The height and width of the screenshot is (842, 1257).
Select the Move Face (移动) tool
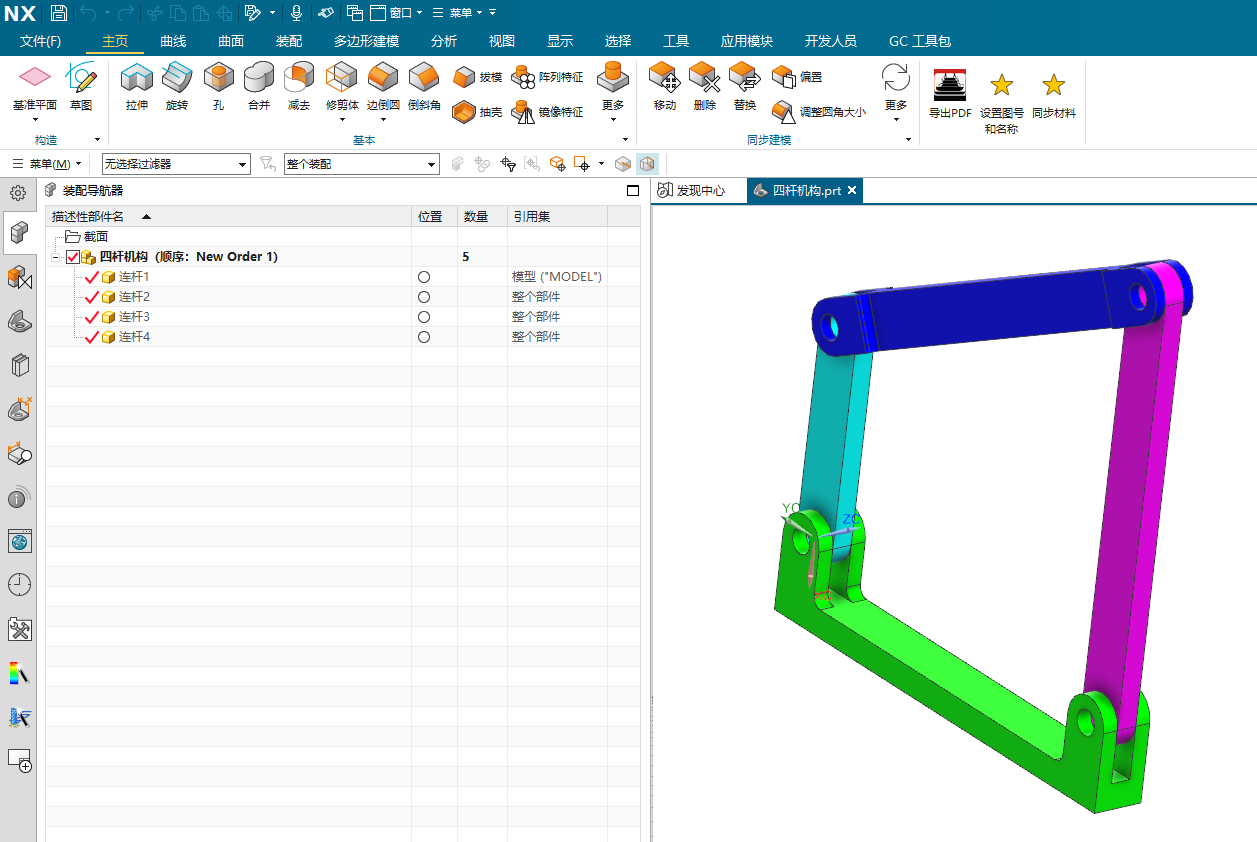(665, 78)
